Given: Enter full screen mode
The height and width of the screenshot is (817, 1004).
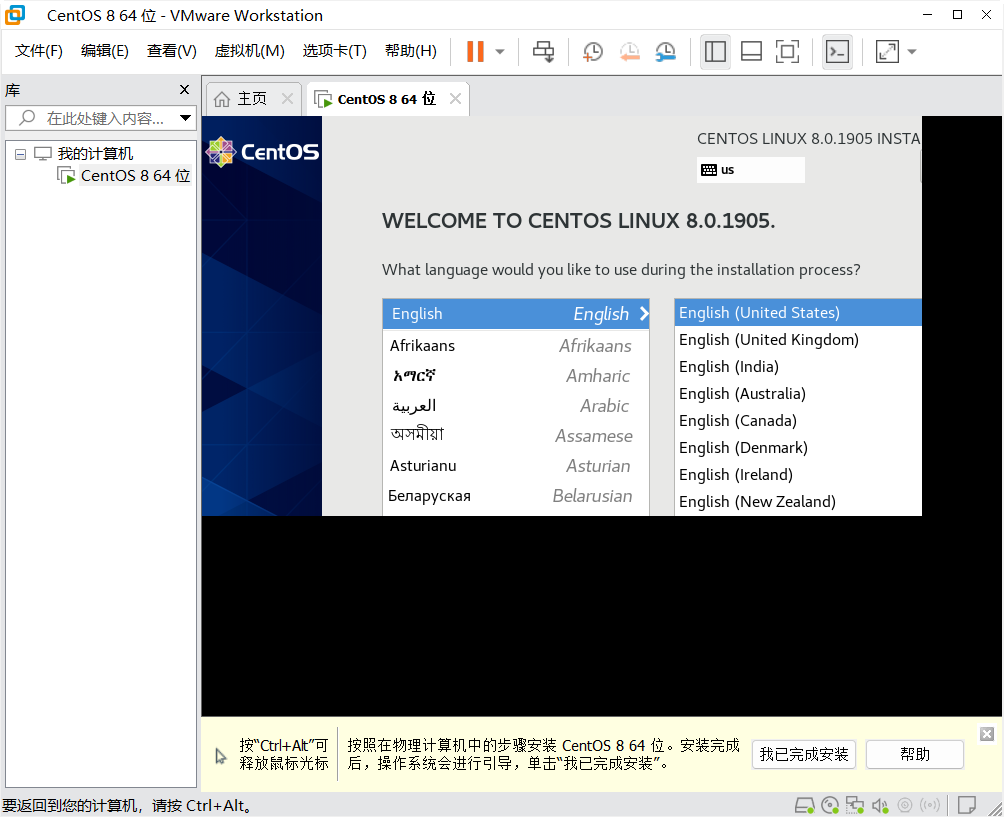Looking at the screenshot, I should pos(787,51).
